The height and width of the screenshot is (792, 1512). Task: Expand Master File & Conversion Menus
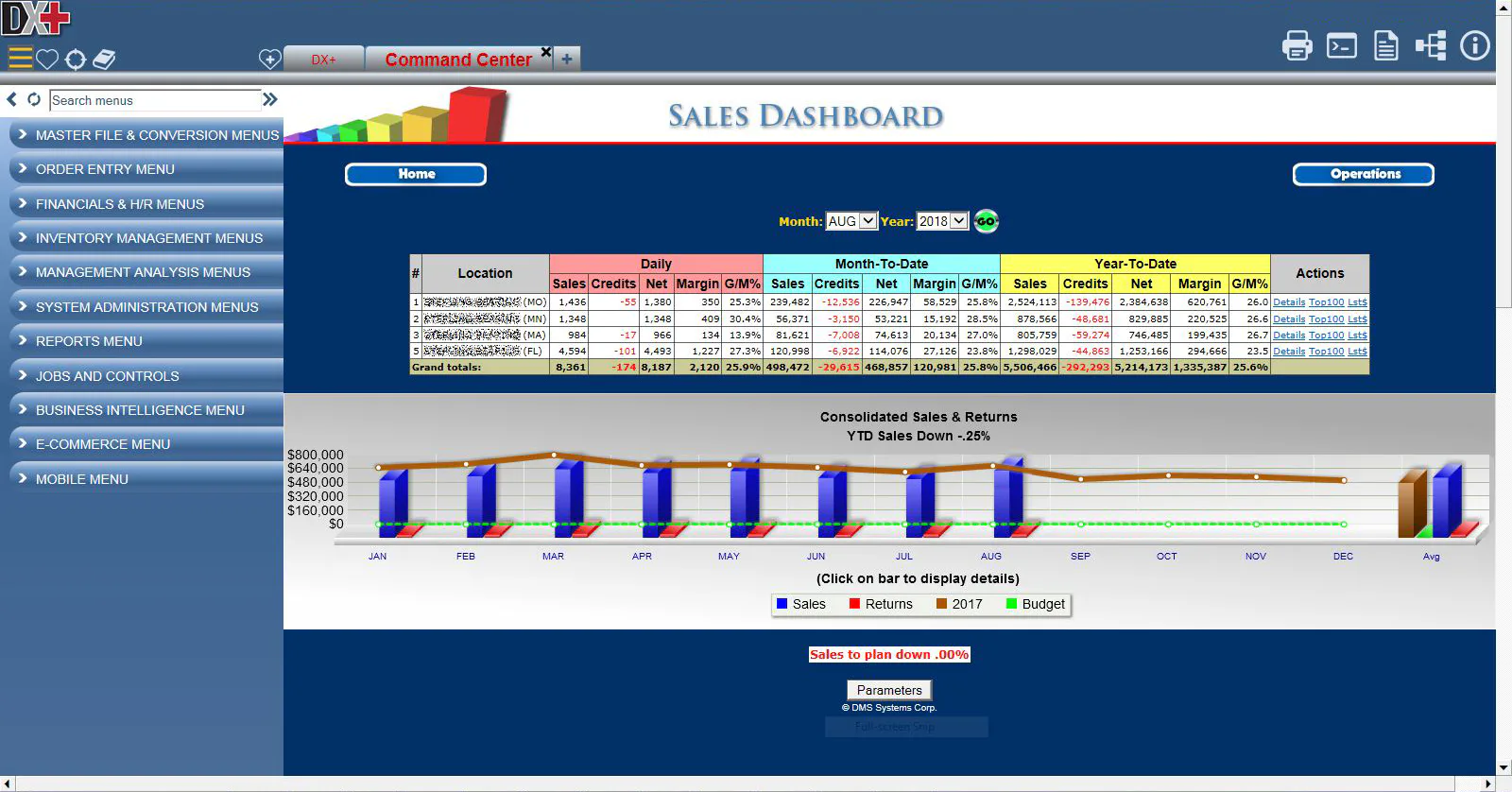(x=146, y=135)
